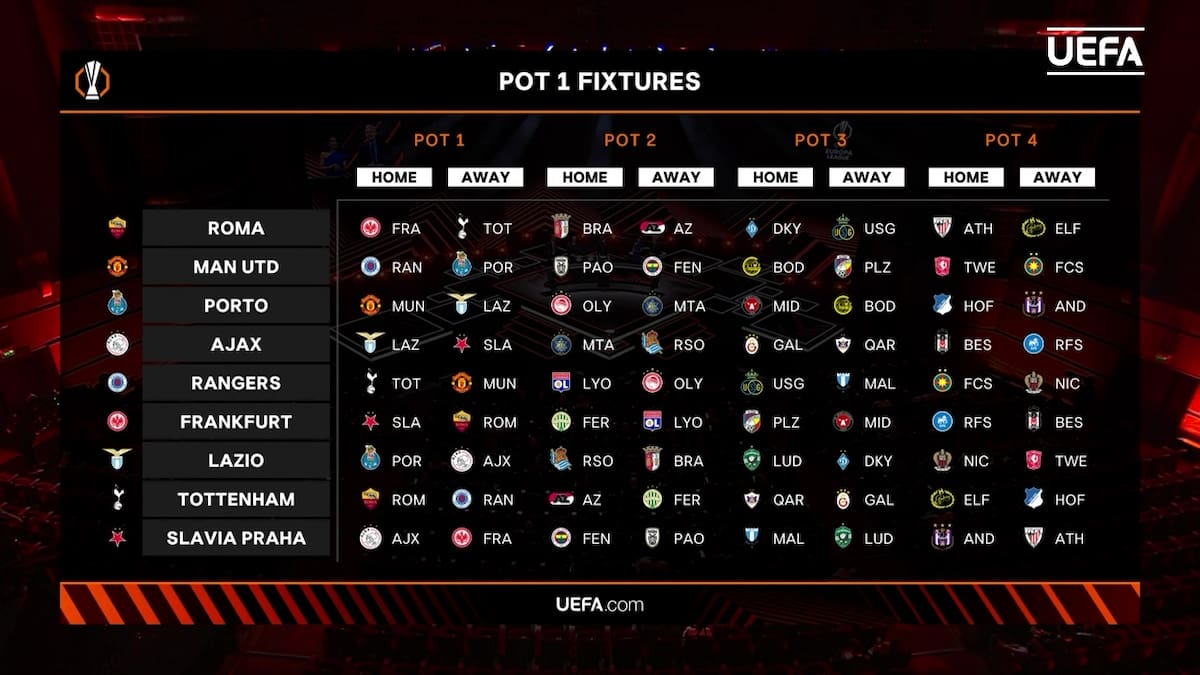
Task: Click the POT 2 orange heading
Action: coord(630,140)
